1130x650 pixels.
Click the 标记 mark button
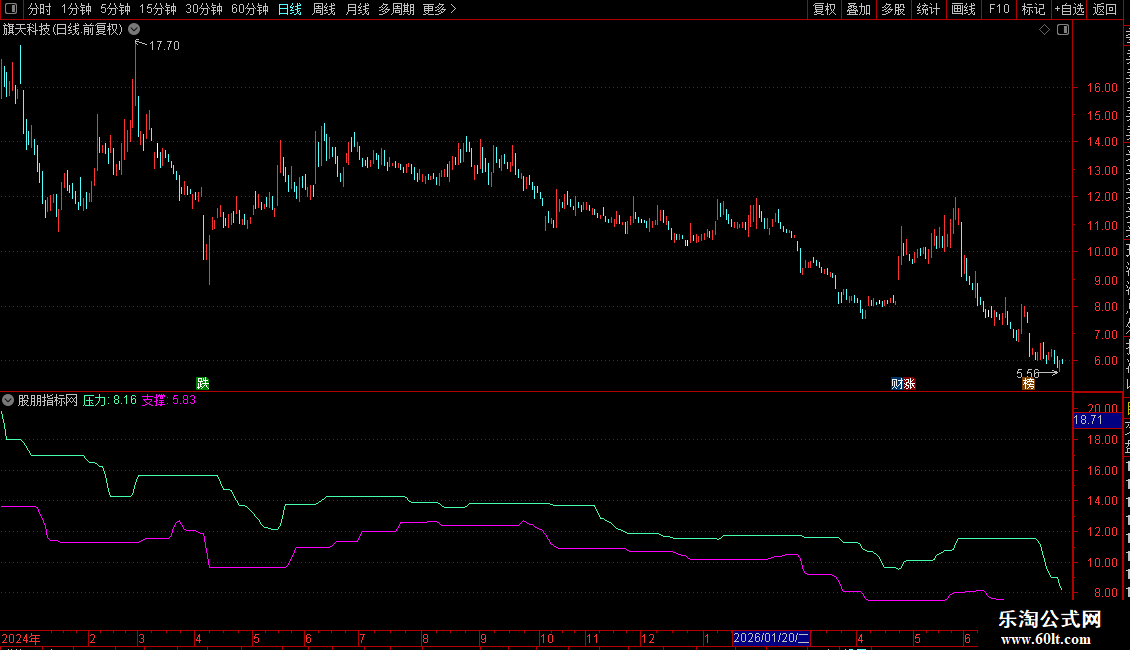[x=1033, y=9]
